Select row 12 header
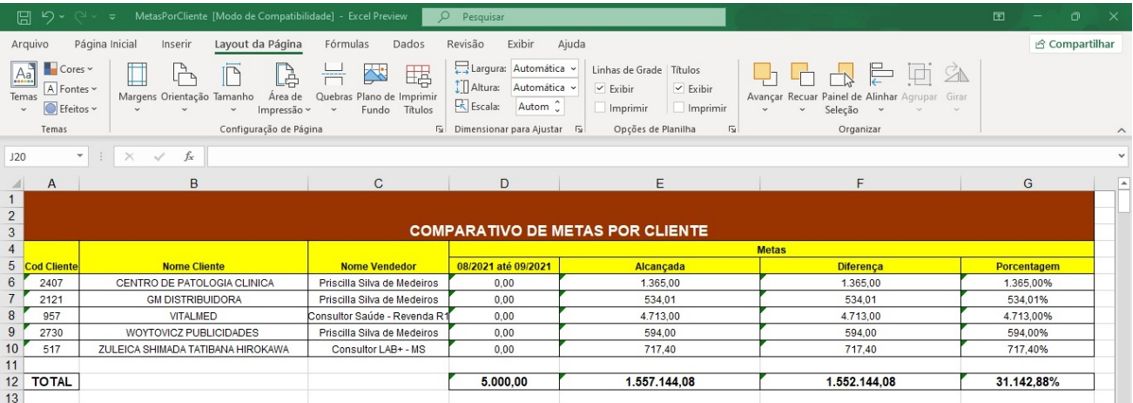This screenshot has height=403, width=1133. click(12, 381)
